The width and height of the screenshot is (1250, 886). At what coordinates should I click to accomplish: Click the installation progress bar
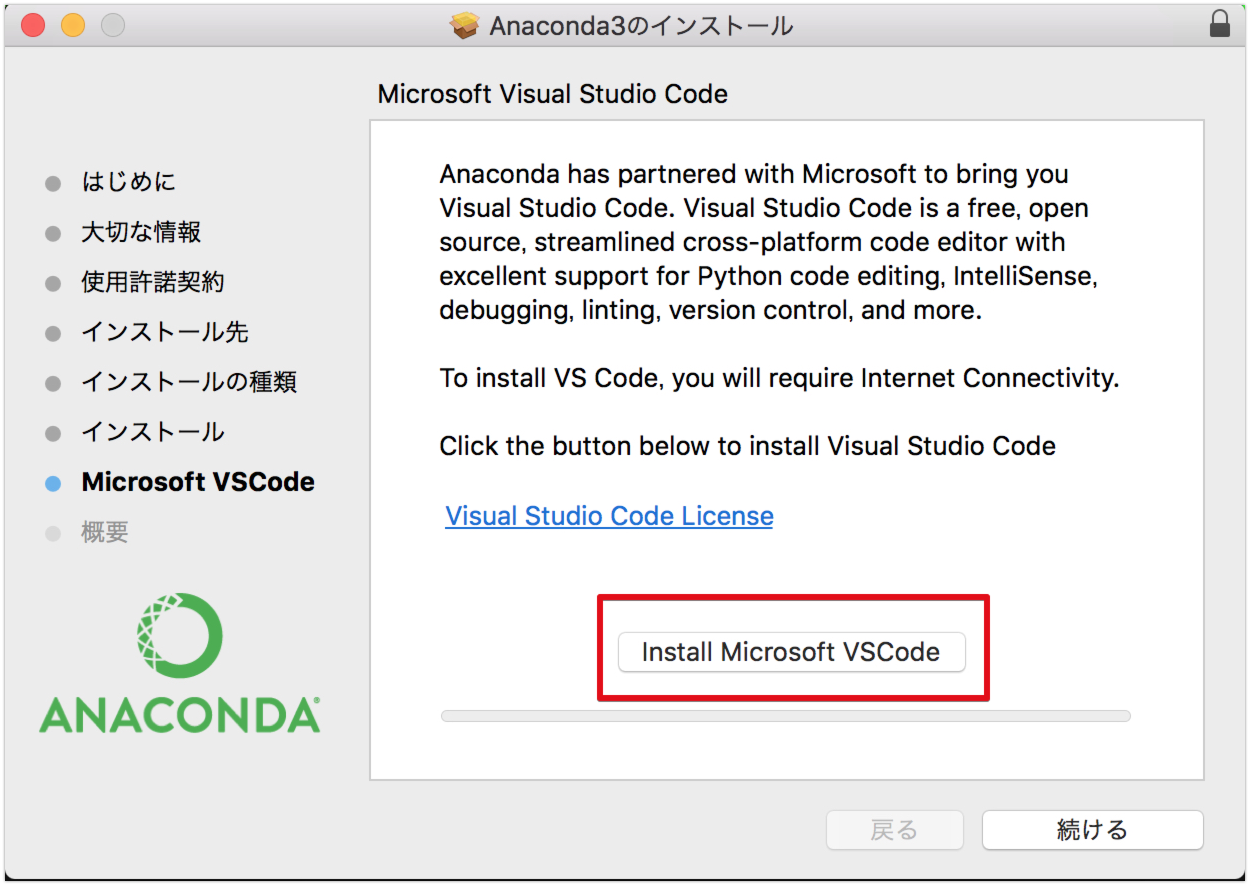(785, 716)
